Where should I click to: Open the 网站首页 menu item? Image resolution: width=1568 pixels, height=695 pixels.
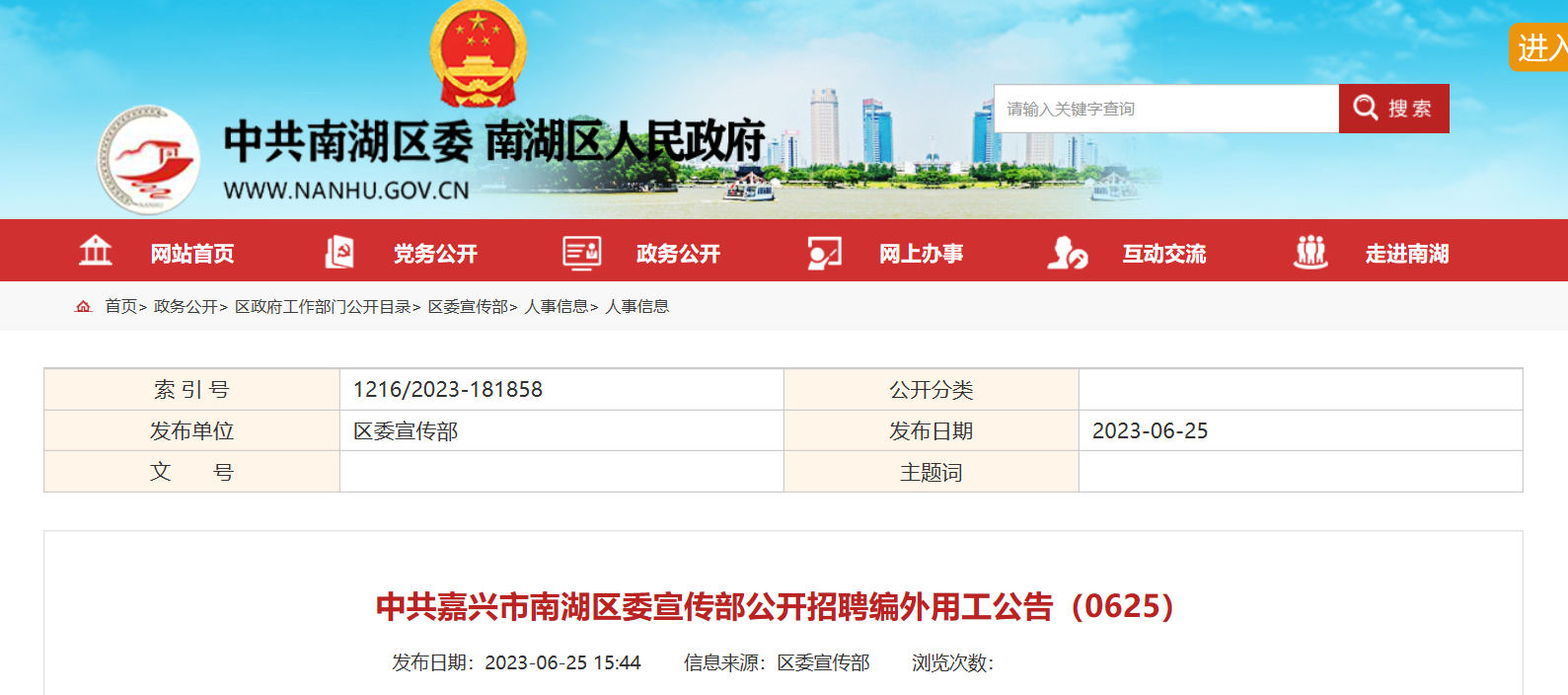[x=192, y=254]
